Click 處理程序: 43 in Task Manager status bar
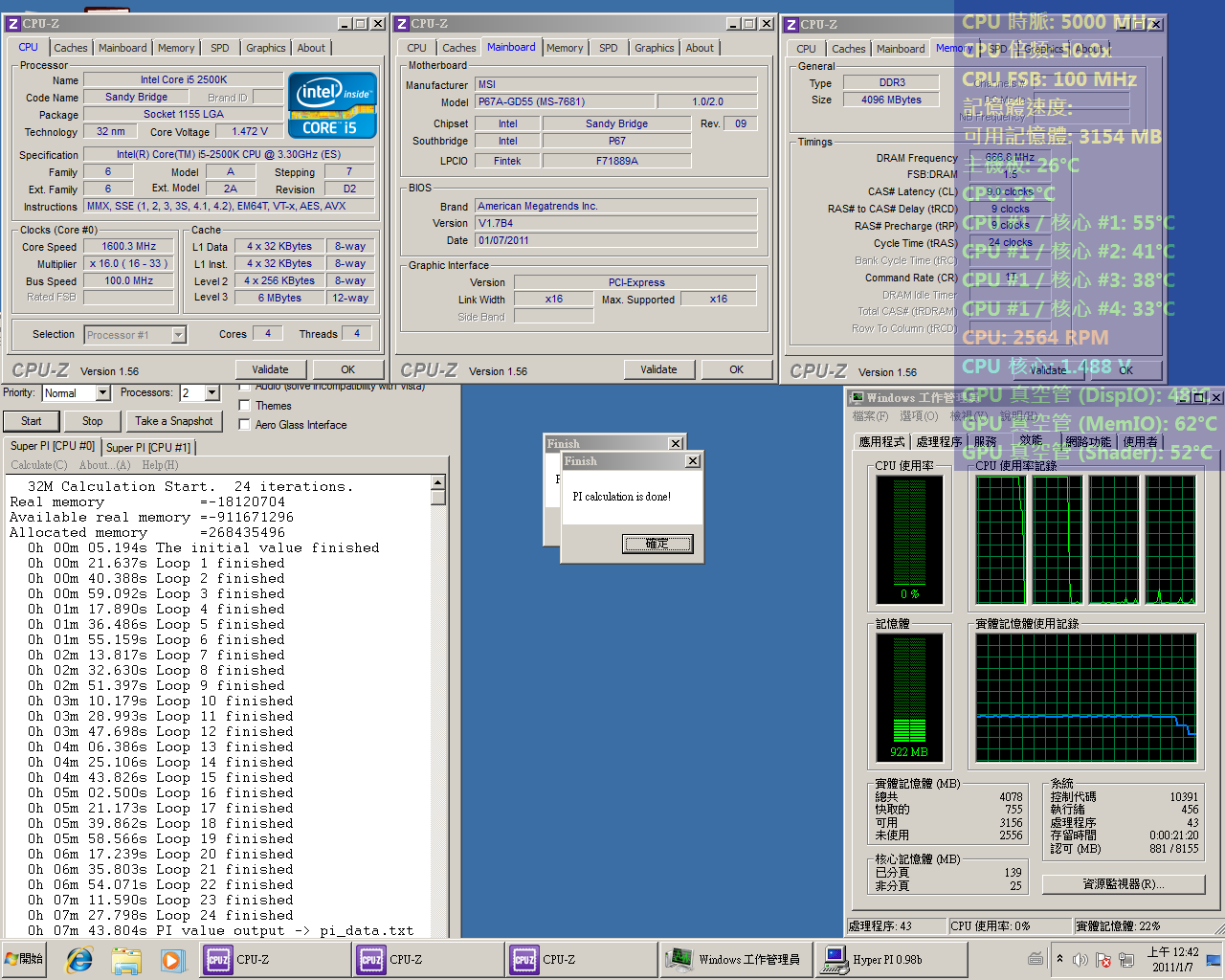 [896, 926]
